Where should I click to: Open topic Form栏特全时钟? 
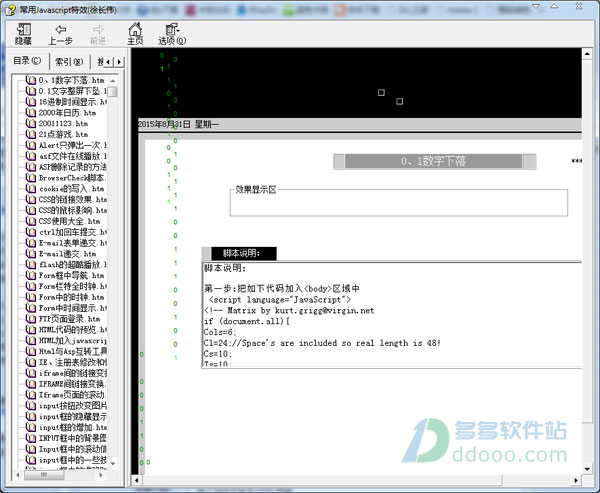tap(73, 286)
